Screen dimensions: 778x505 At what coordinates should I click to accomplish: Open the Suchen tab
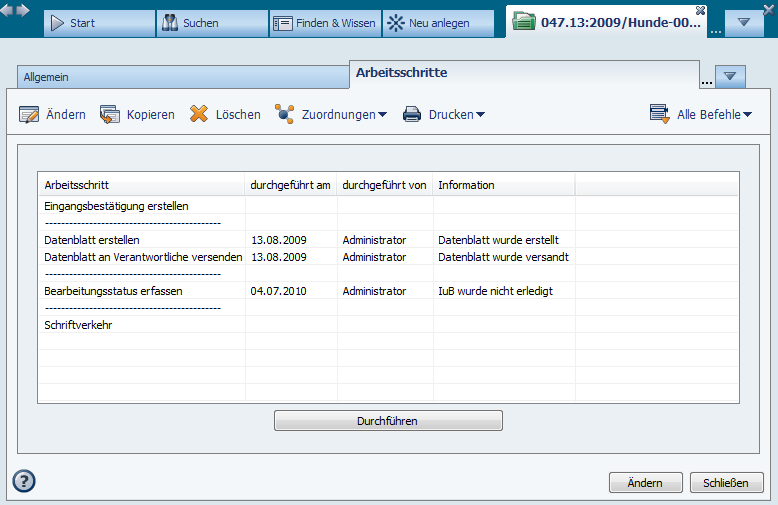tap(211, 23)
